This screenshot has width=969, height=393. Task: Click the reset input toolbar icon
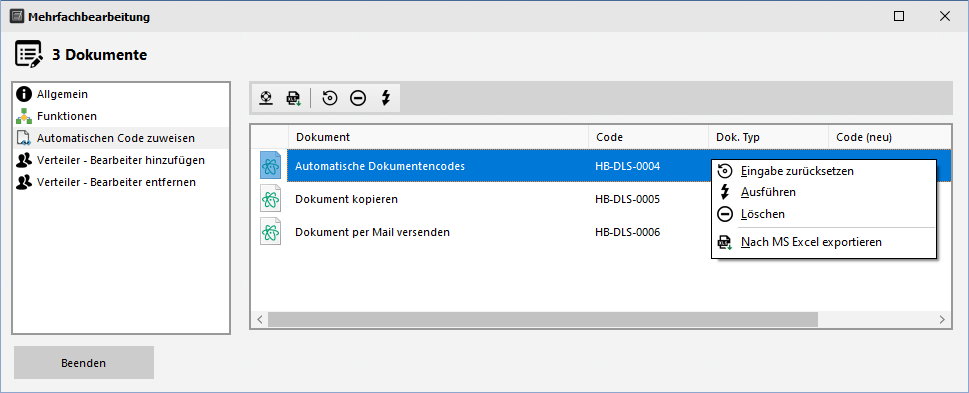click(x=330, y=98)
